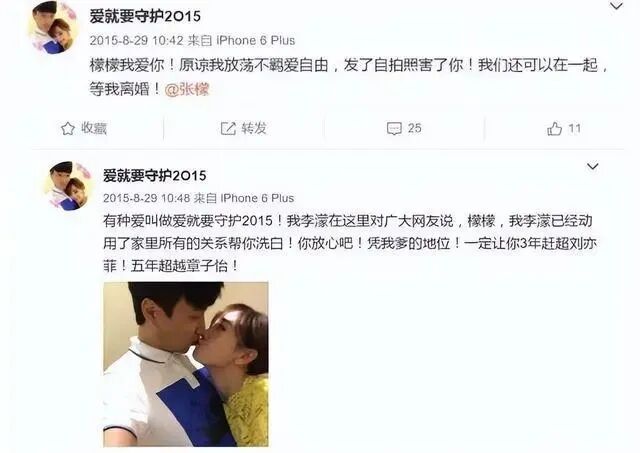This screenshot has width=640, height=453.
Task: Click the like count 11
Action: click(574, 129)
